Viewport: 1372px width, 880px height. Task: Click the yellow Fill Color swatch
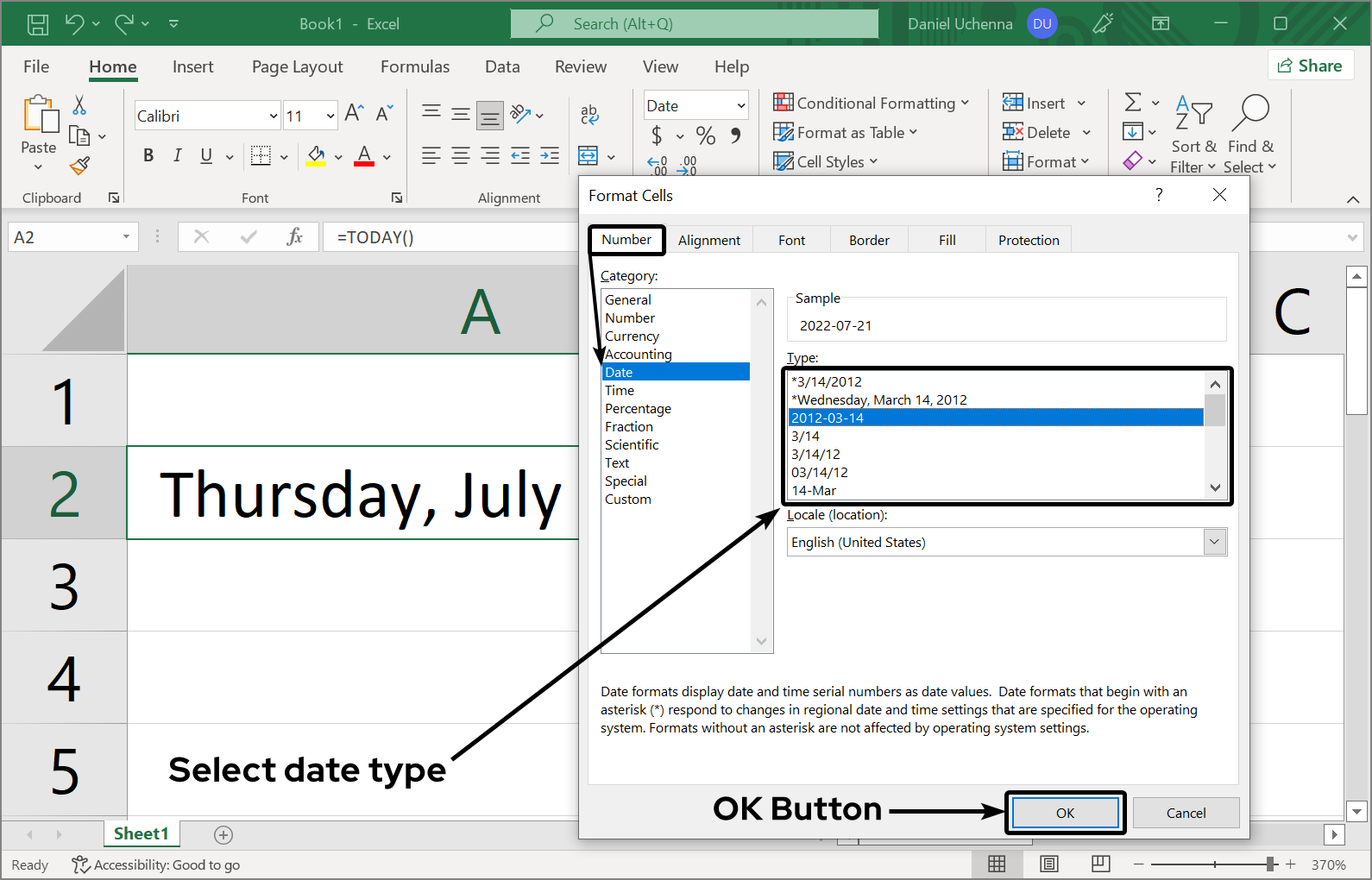pos(316,156)
